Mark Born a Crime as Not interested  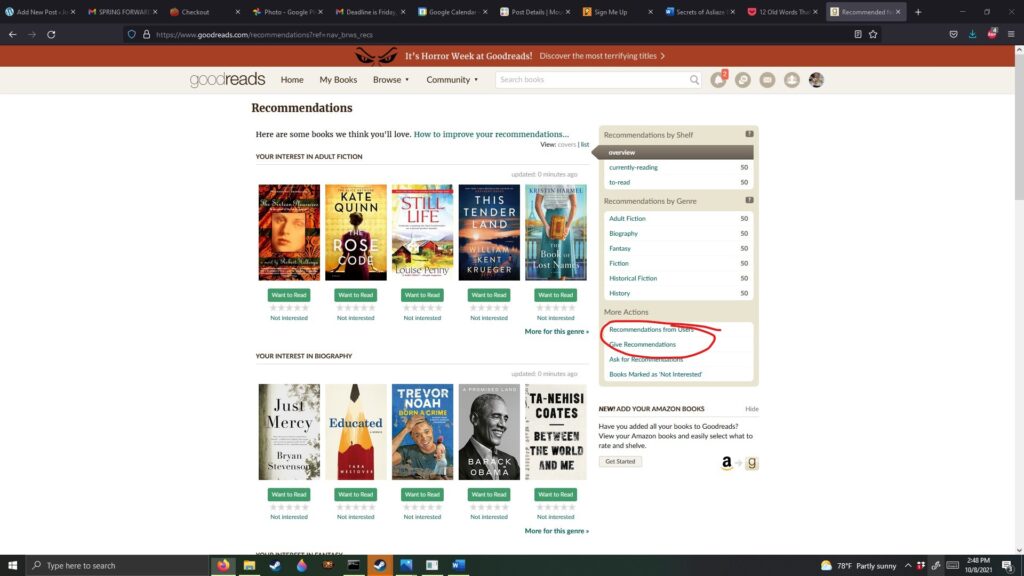[x=423, y=517]
